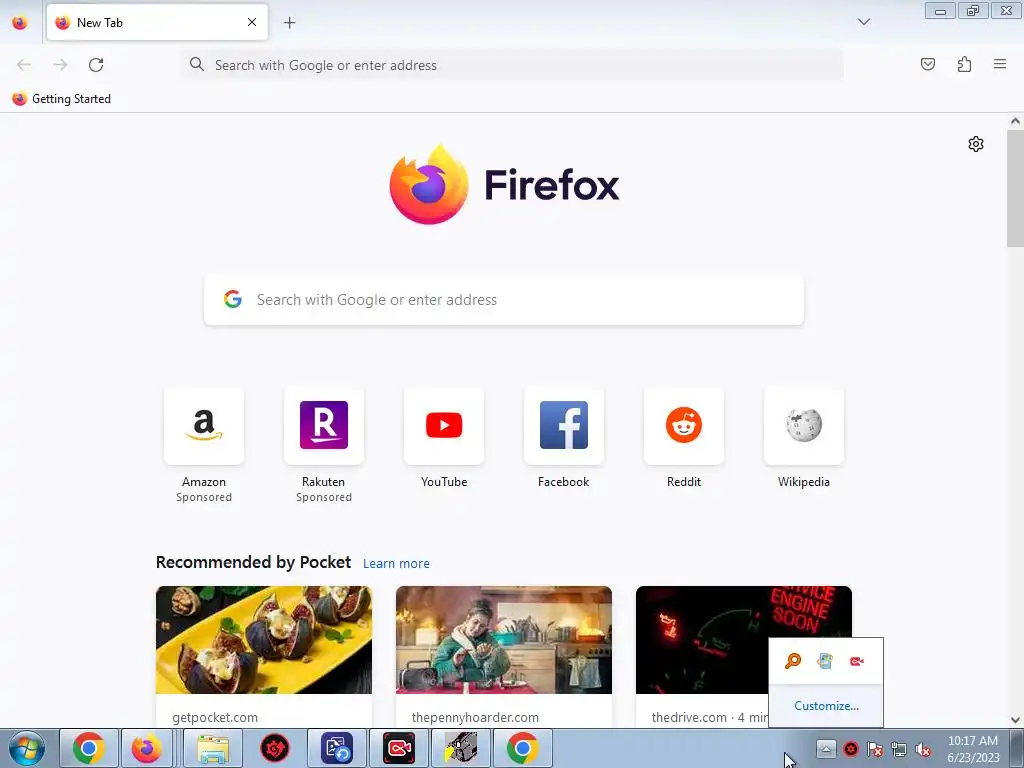Open the thepennyhoarder.com story thumbnail
The image size is (1024, 768).
pyautogui.click(x=504, y=640)
